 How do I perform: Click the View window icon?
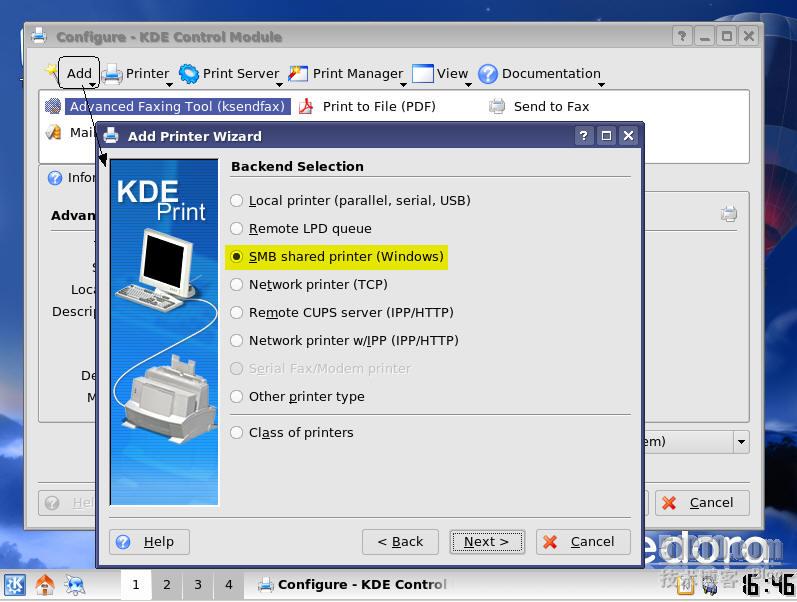[x=422, y=74]
